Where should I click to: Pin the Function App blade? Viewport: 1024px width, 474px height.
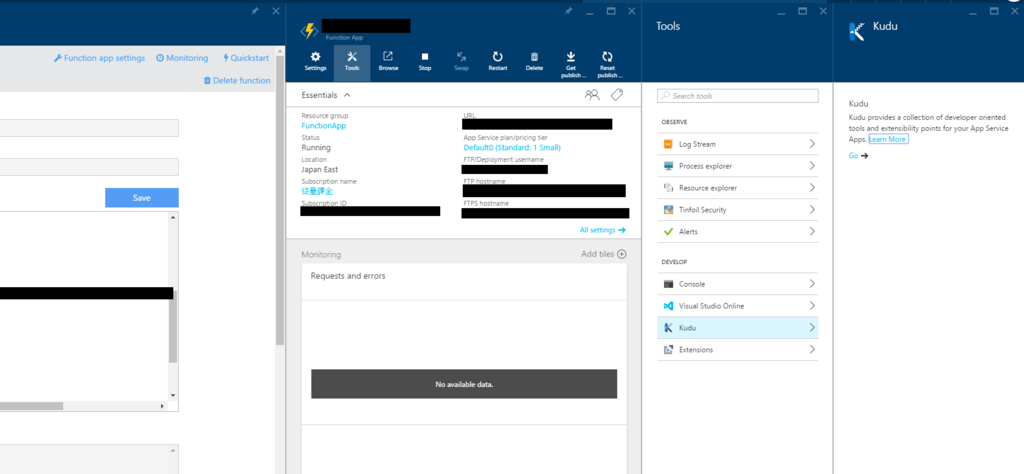coord(569,11)
